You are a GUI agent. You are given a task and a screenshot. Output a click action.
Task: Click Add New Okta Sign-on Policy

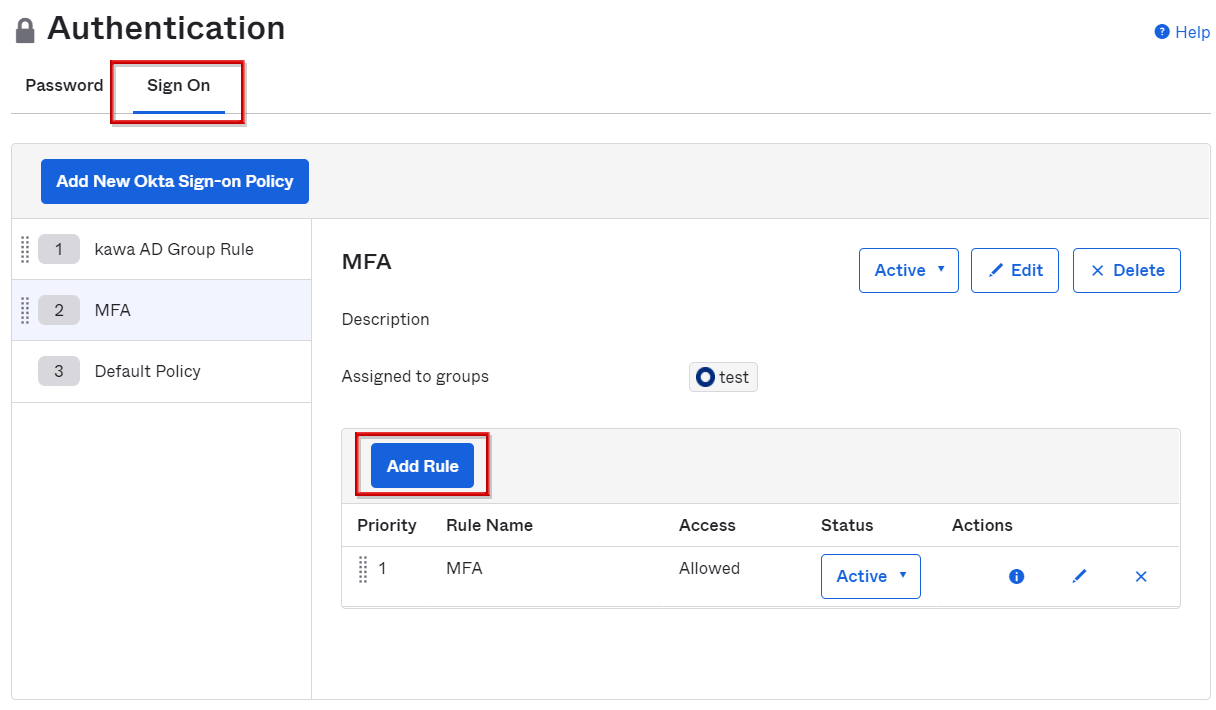(175, 181)
